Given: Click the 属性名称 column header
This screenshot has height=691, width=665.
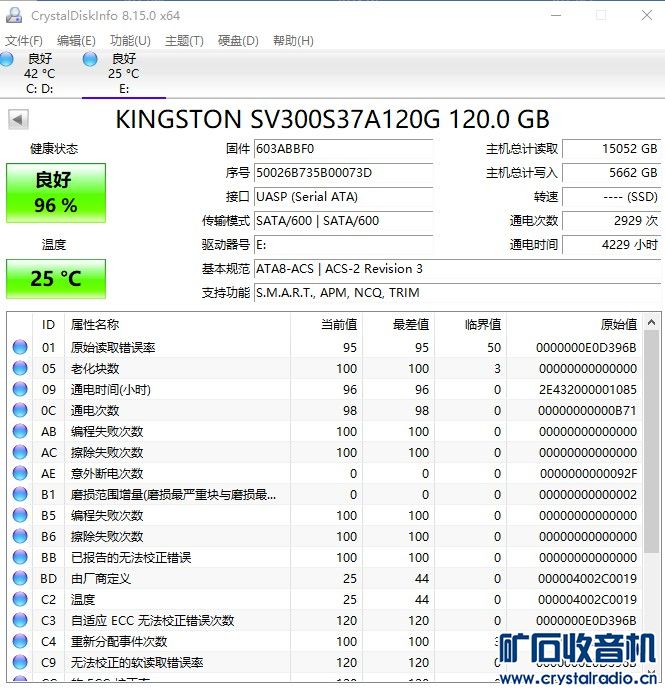Looking at the screenshot, I should (x=177, y=325).
